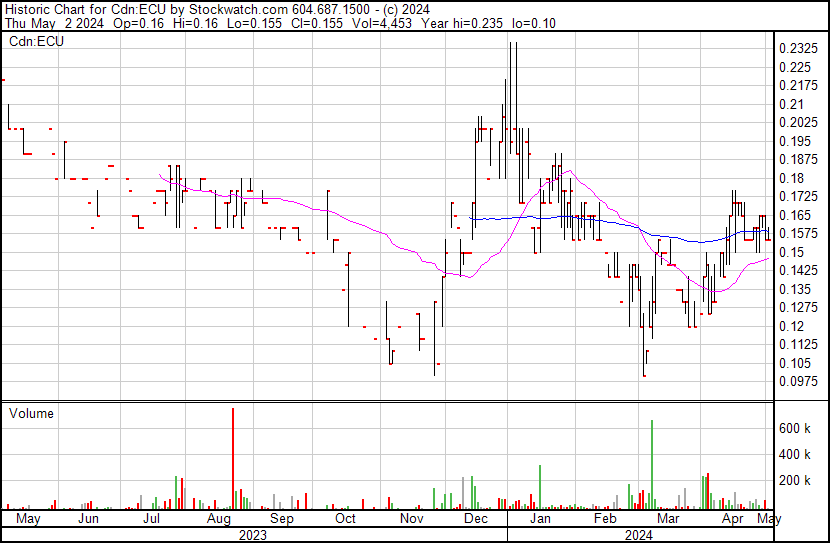Select the Jul month marker on the timeline
This screenshot has height=543, width=830.
153,519
